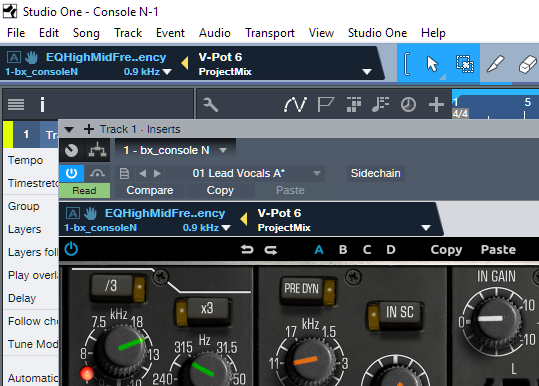This screenshot has height=386, width=539.
Task: Open 0.9 kHz dropdown in plugin parameter bar
Action: point(226,228)
